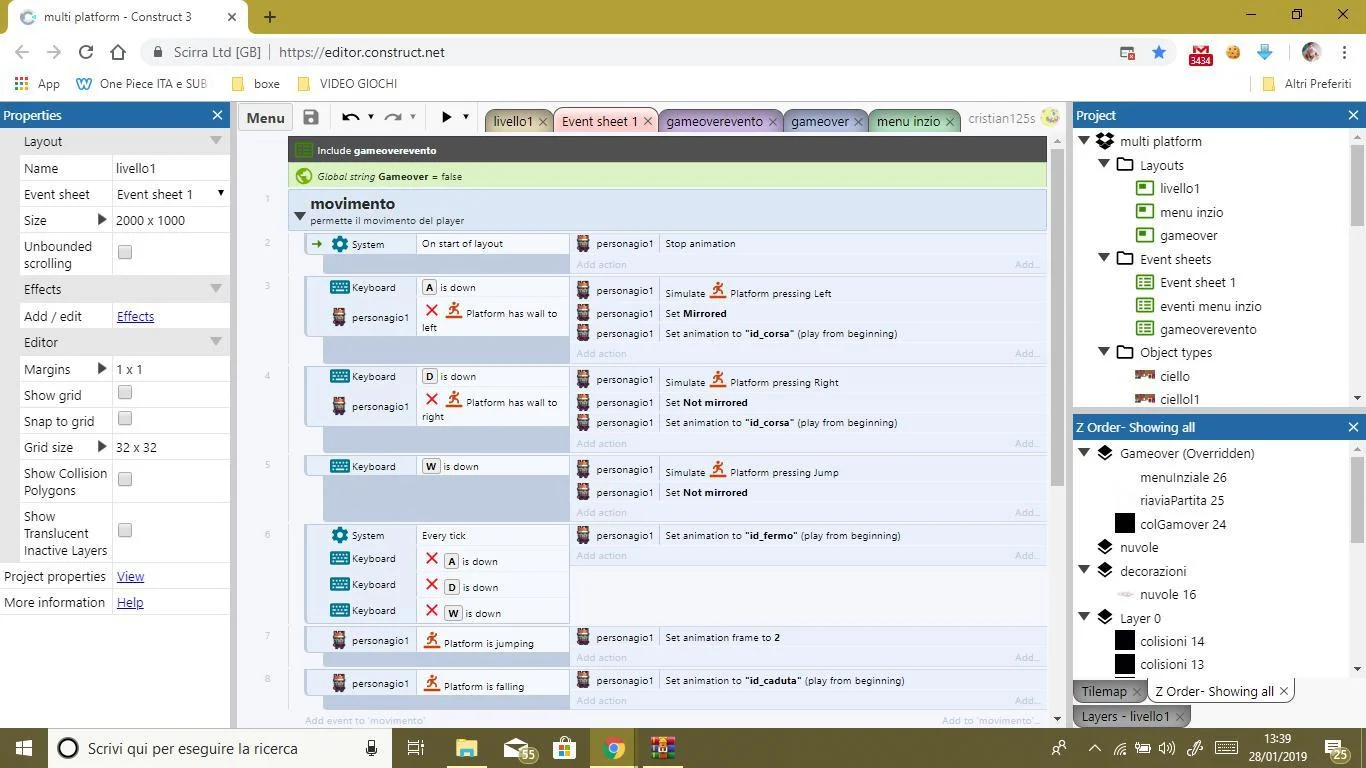Close the Properties panel
This screenshot has height=768, width=1366.
tap(217, 115)
